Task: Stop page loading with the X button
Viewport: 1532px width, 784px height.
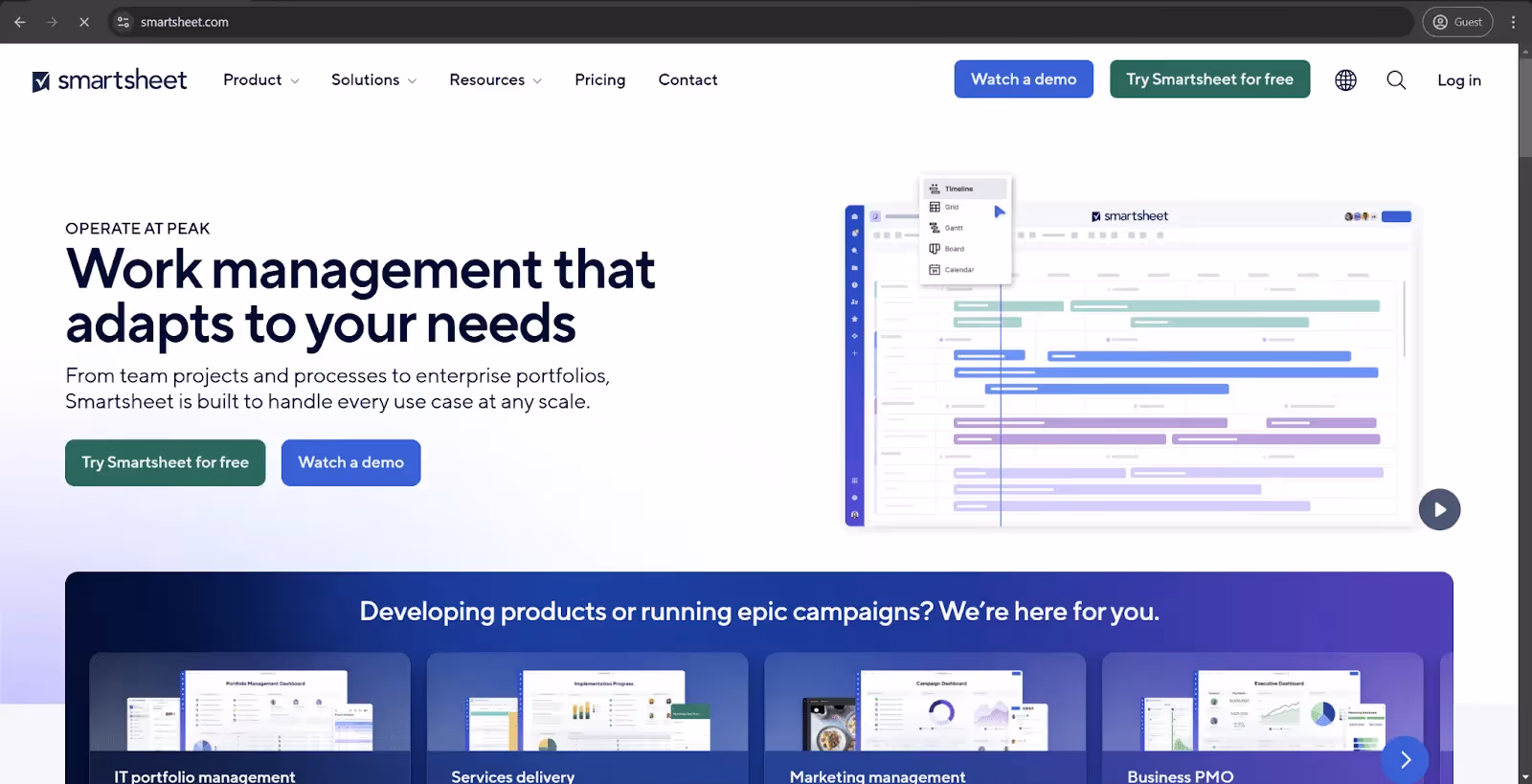Action: pyautogui.click(x=84, y=22)
